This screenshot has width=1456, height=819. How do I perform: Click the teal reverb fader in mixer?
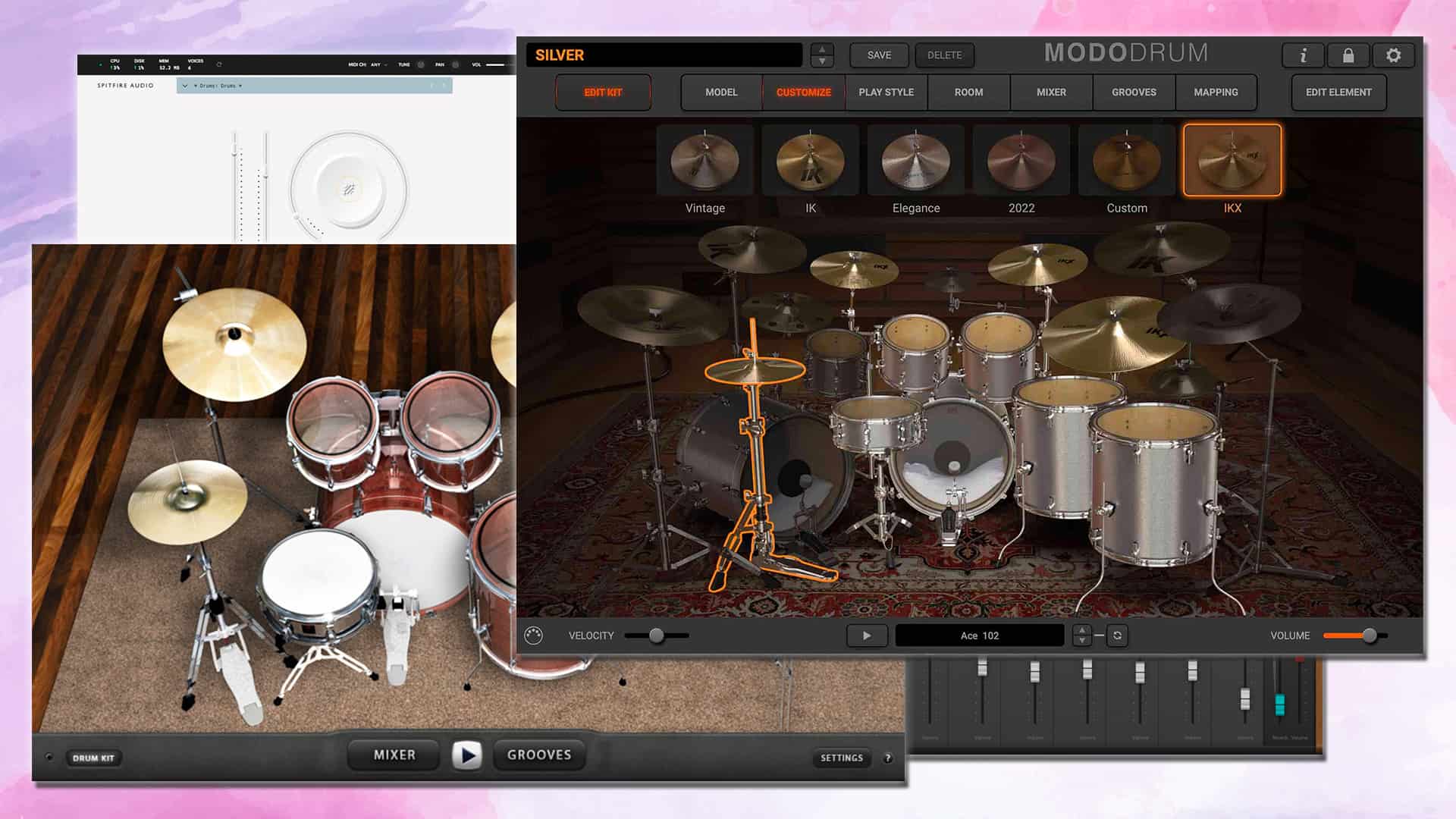(1279, 704)
